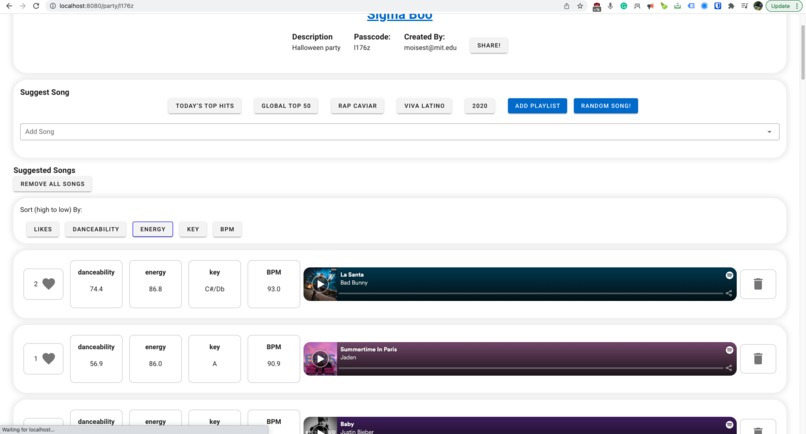Play La Santa in the Spotify embed
806x434 pixels.
[320, 284]
